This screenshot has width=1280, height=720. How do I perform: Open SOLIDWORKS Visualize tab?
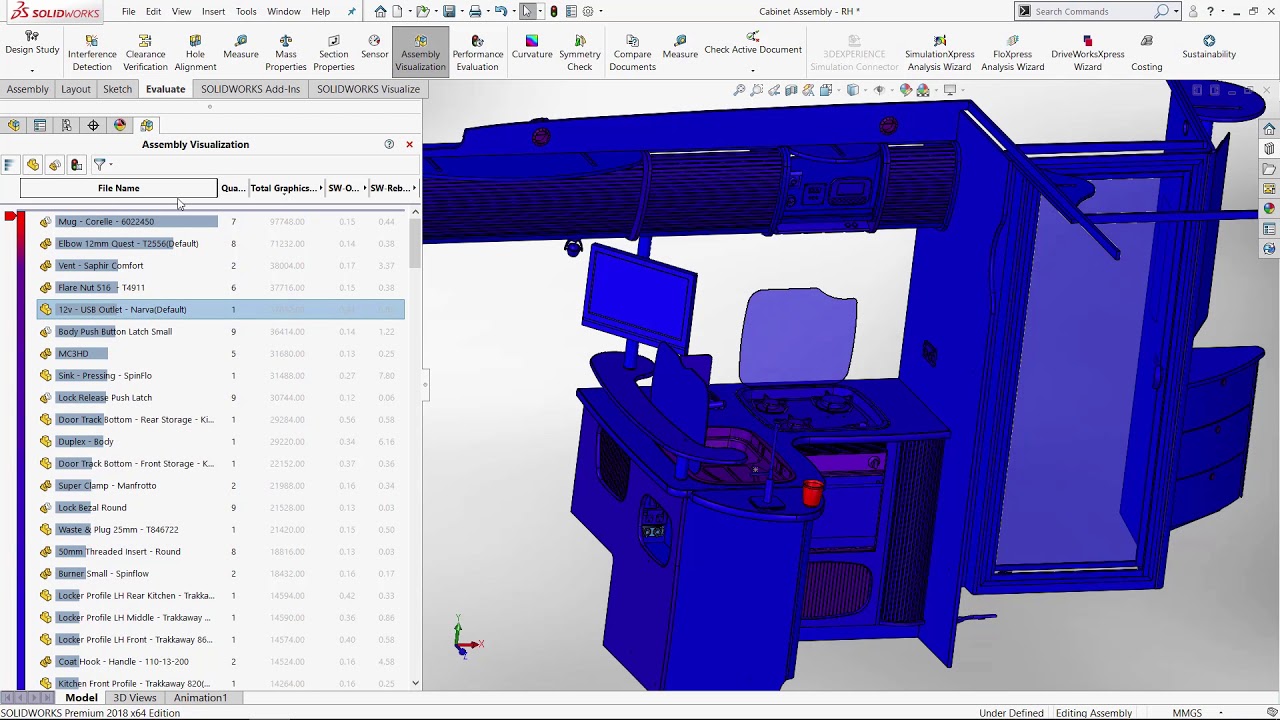(x=368, y=89)
